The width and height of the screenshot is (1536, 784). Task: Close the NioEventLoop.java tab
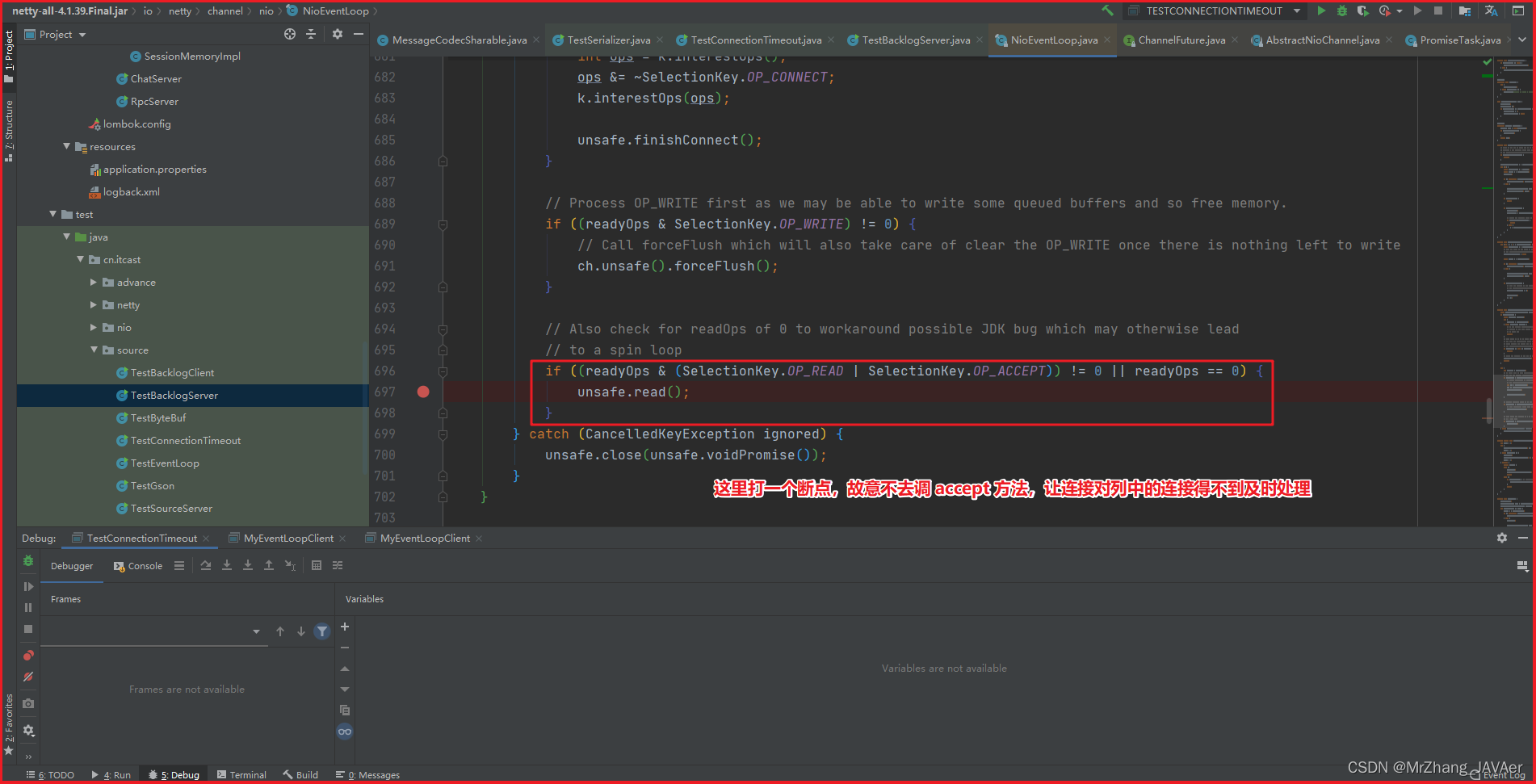[1107, 40]
